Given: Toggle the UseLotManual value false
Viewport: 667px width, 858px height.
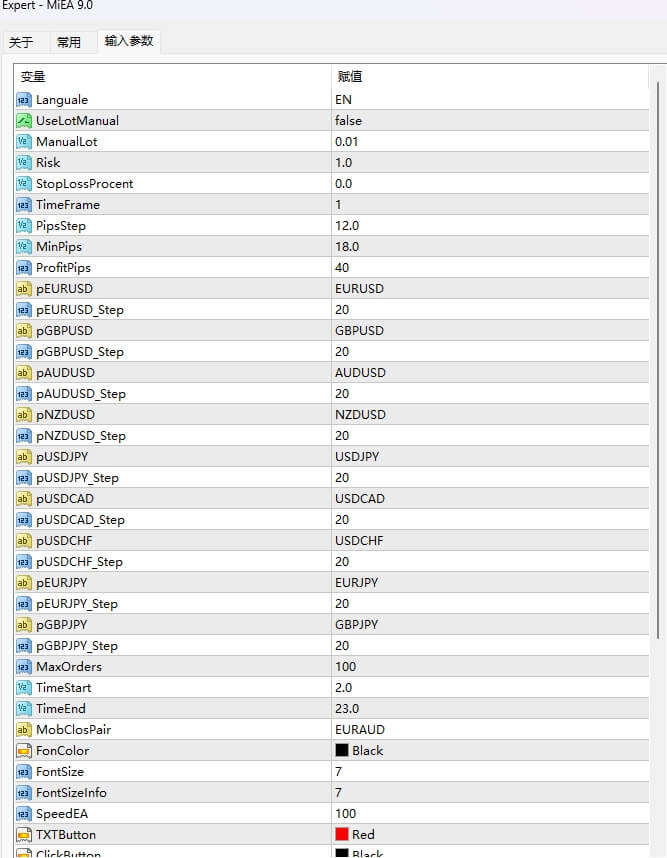Looking at the screenshot, I should (490, 121).
